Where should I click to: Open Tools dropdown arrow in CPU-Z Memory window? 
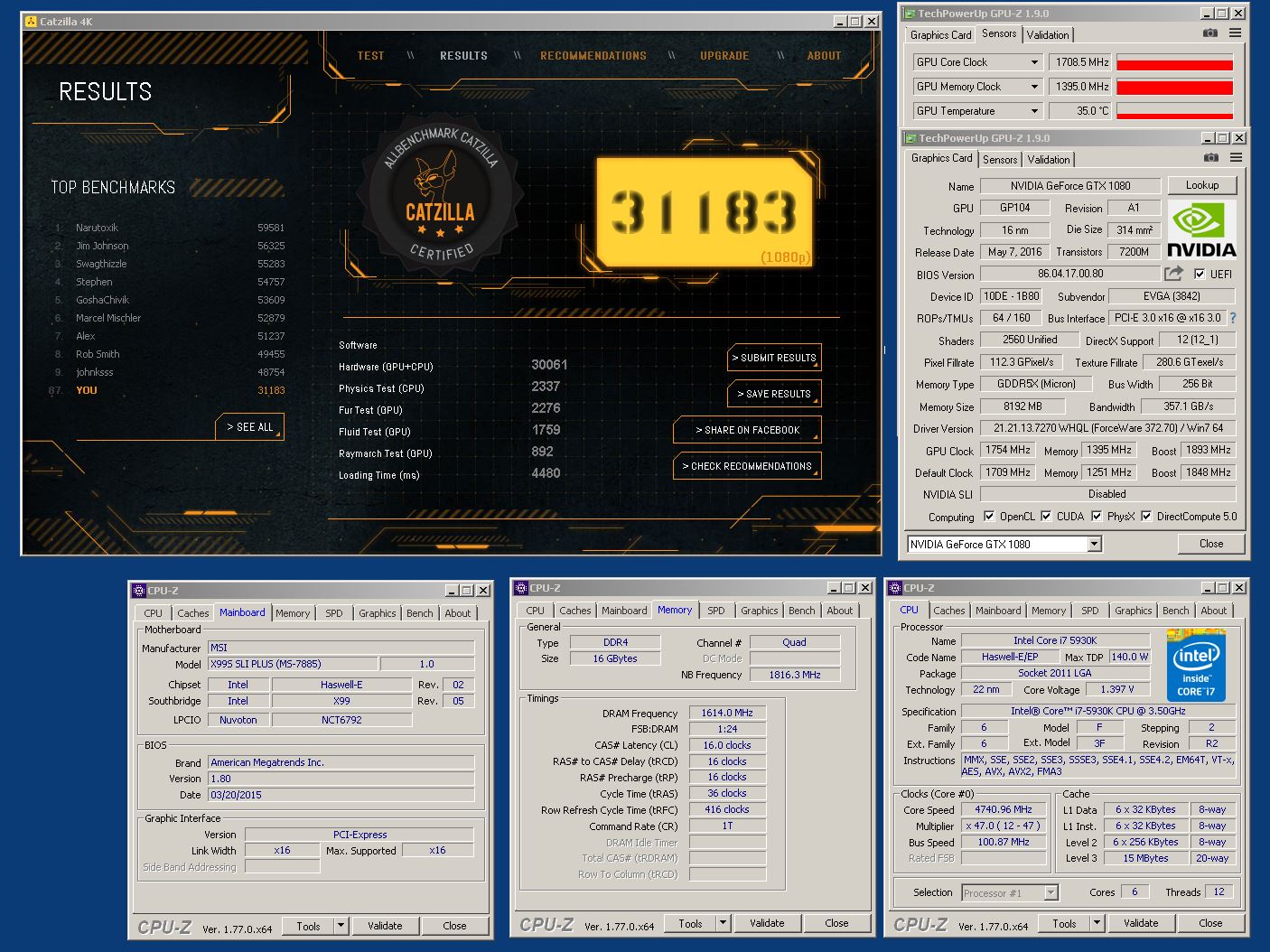point(723,923)
